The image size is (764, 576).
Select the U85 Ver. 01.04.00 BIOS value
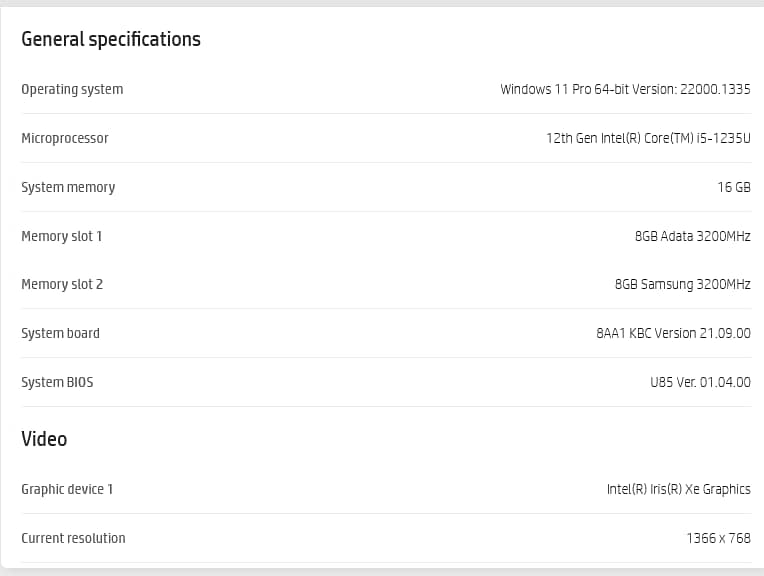(x=700, y=382)
